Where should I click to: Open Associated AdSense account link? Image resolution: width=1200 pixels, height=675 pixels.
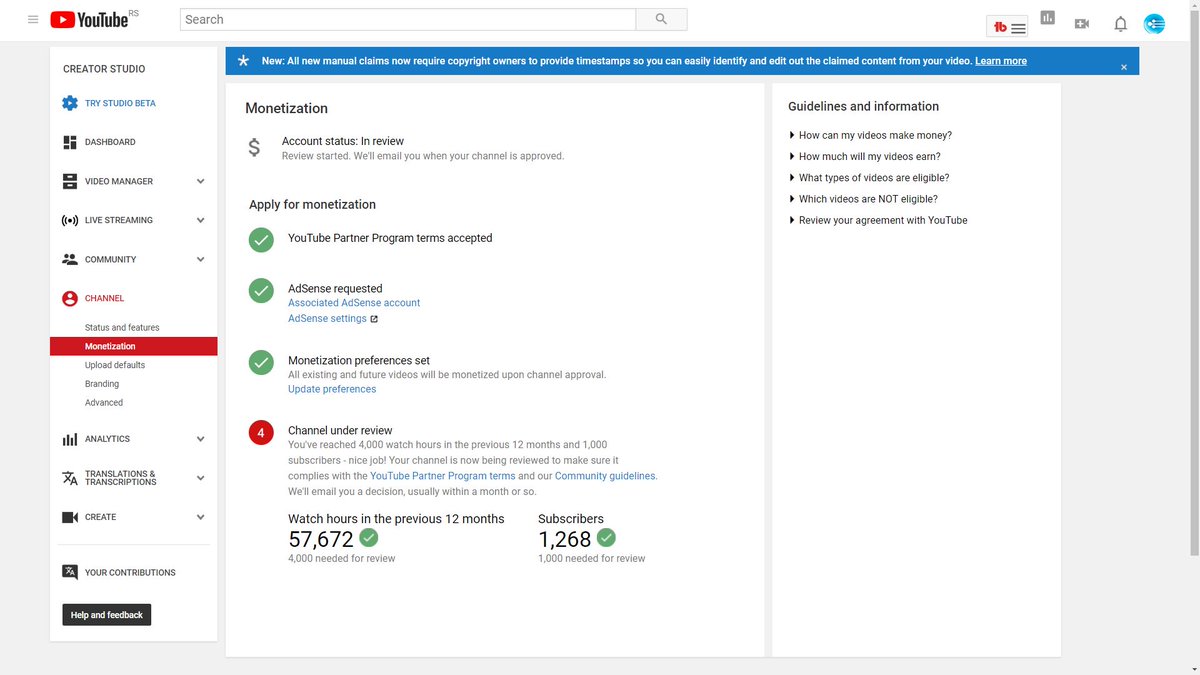(x=354, y=303)
